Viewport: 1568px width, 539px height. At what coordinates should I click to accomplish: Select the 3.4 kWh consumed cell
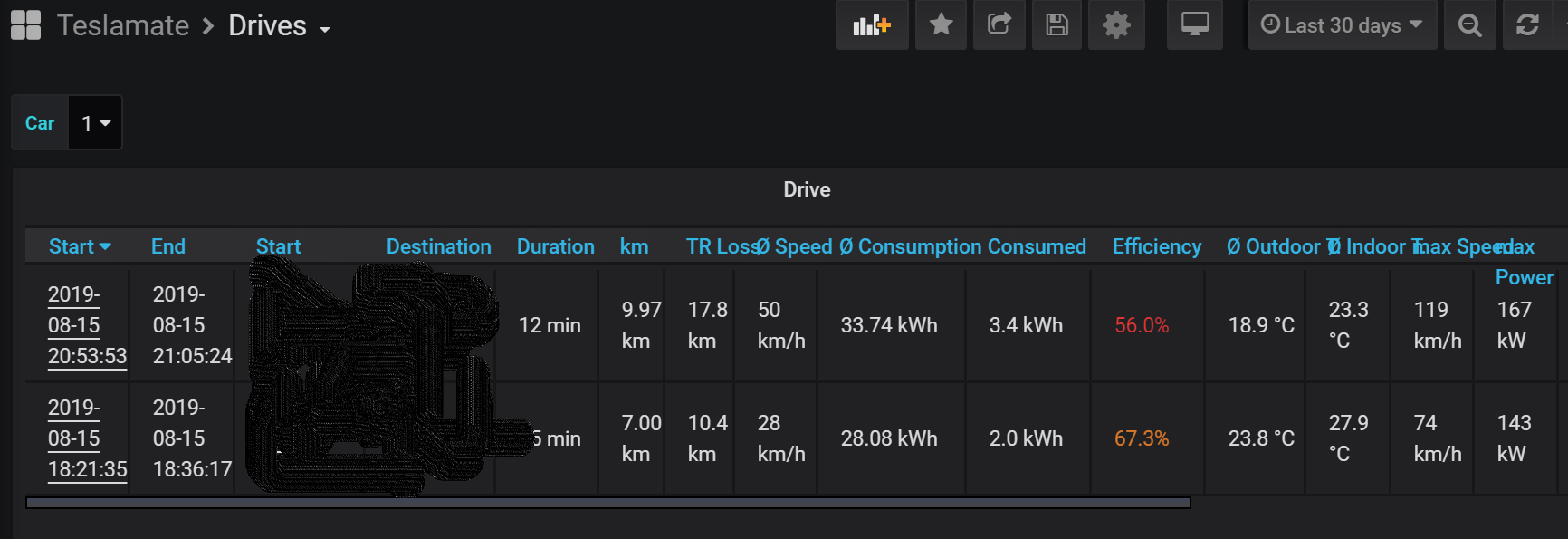1026,325
